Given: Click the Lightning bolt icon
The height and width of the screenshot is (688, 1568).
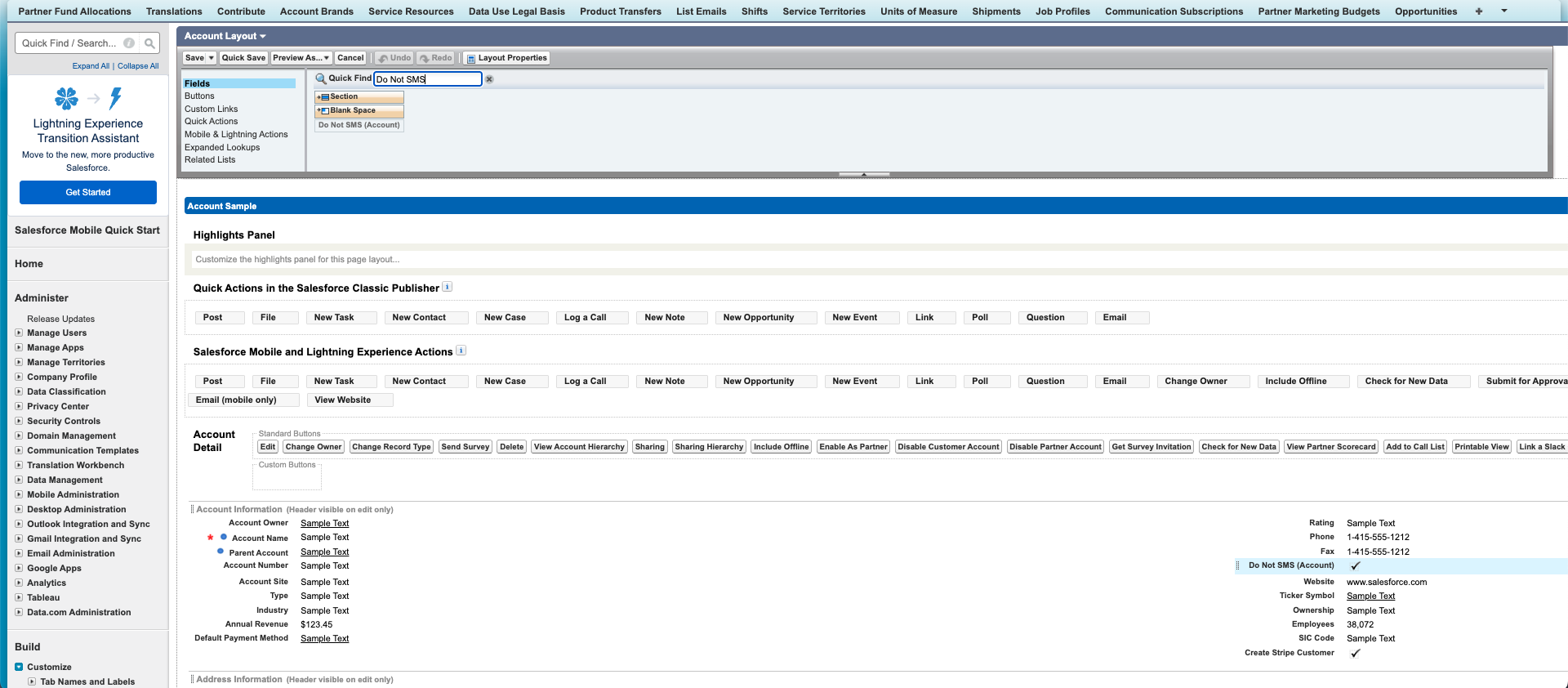Looking at the screenshot, I should click(115, 98).
